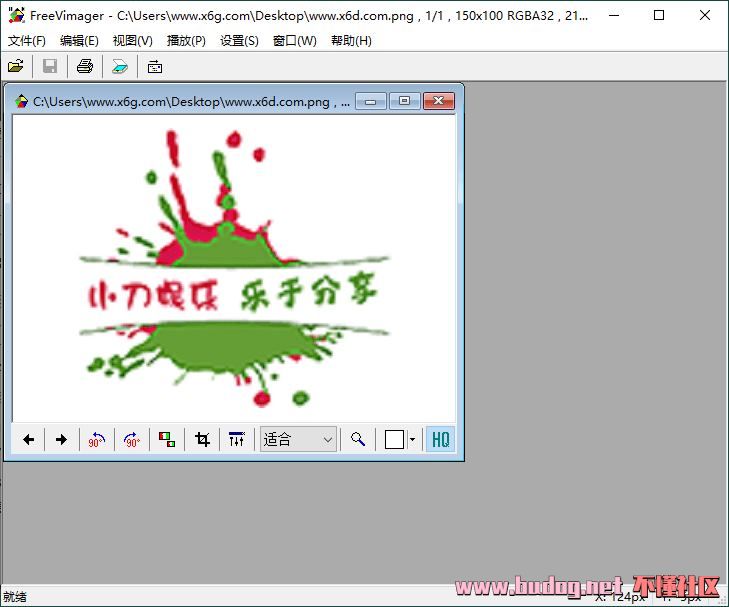Click the magnifier zoom icon
The width and height of the screenshot is (729, 607).
357,440
